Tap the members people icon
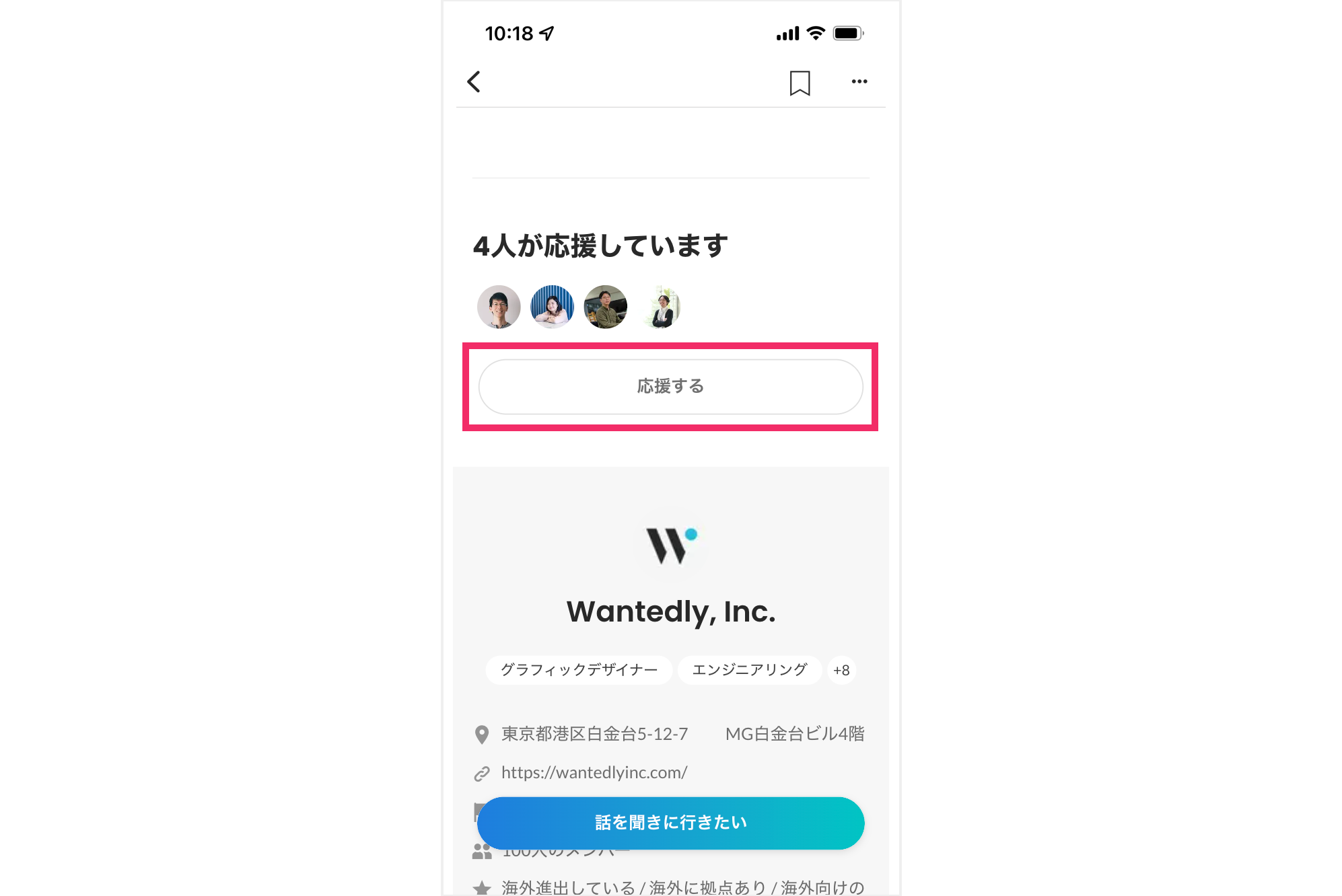1342x896 pixels. (482, 852)
